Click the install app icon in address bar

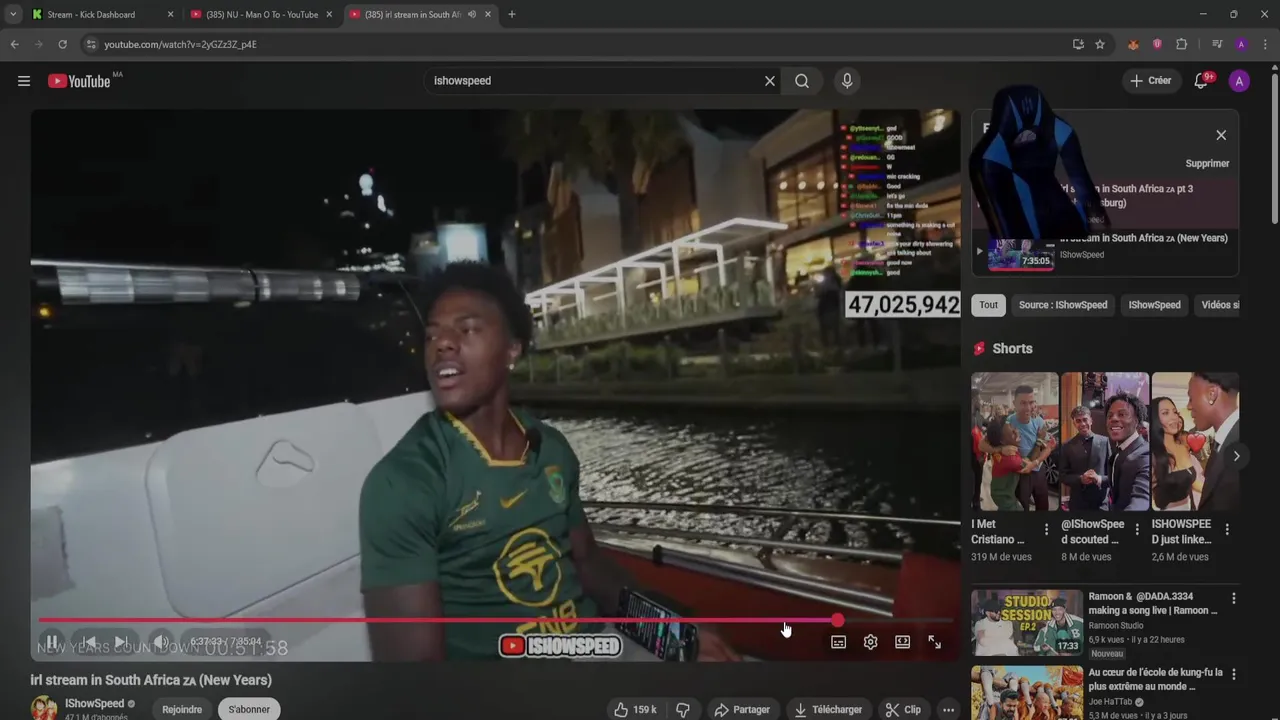(x=1078, y=44)
